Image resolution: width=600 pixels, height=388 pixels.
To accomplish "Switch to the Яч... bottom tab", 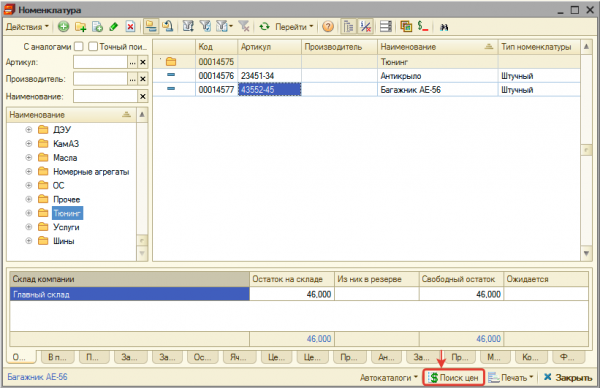I will [x=238, y=357].
